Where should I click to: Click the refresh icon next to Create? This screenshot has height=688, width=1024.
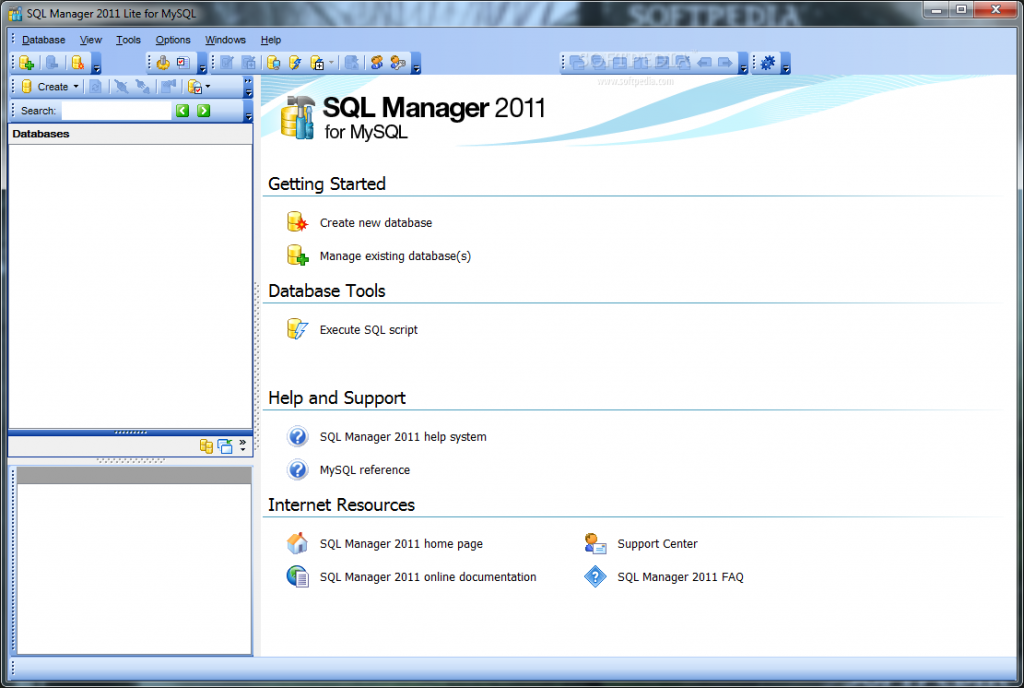(95, 87)
